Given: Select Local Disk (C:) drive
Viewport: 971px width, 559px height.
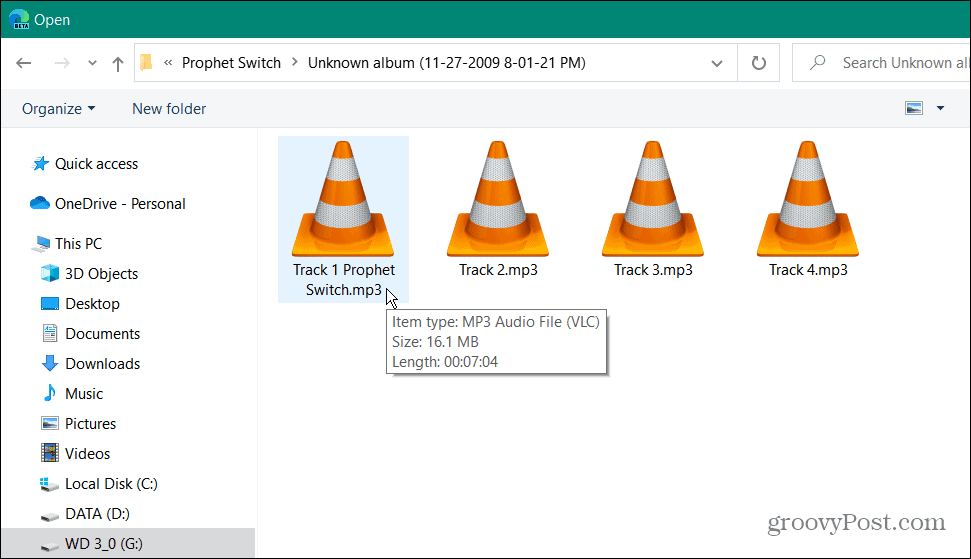Looking at the screenshot, I should (111, 483).
